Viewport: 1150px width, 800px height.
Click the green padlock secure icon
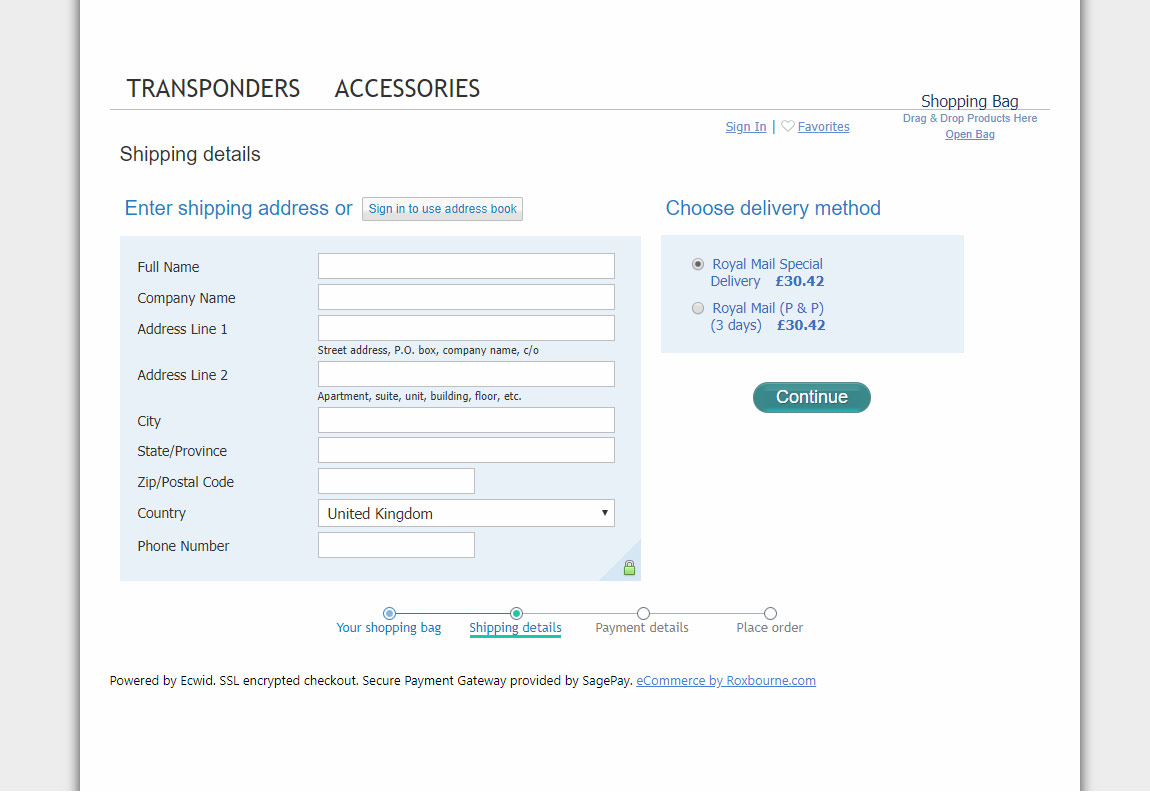[629, 568]
